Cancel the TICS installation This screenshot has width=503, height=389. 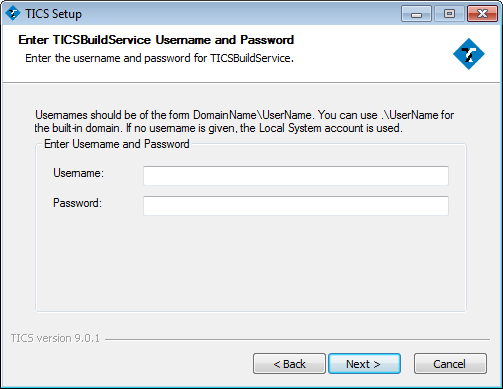tap(450, 364)
